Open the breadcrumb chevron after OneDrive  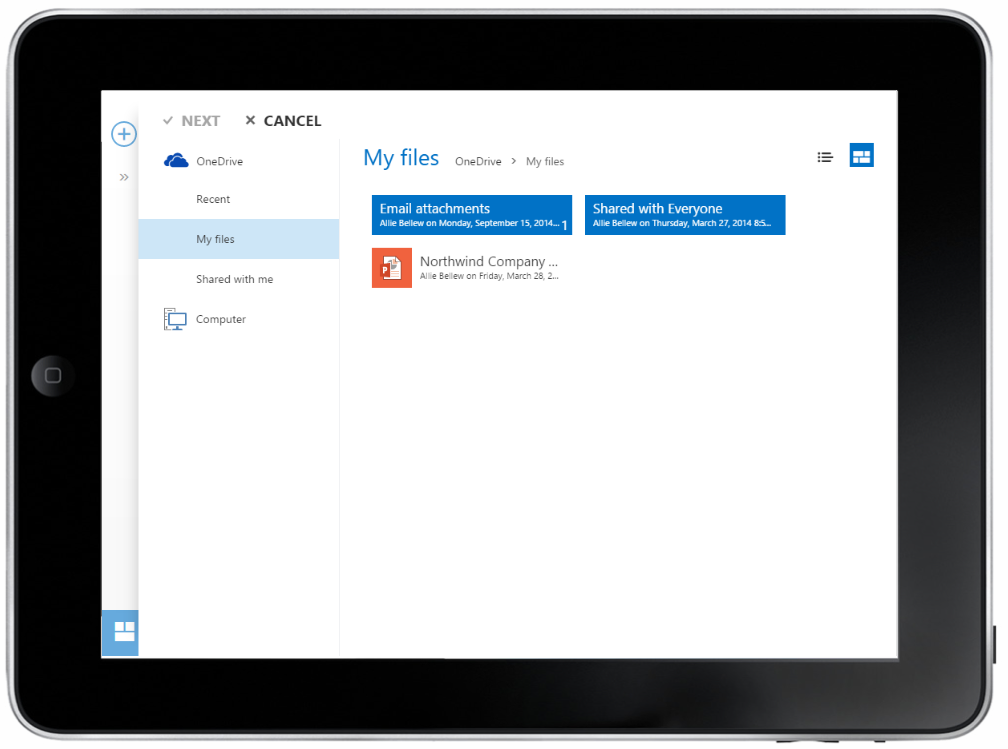[x=514, y=161]
